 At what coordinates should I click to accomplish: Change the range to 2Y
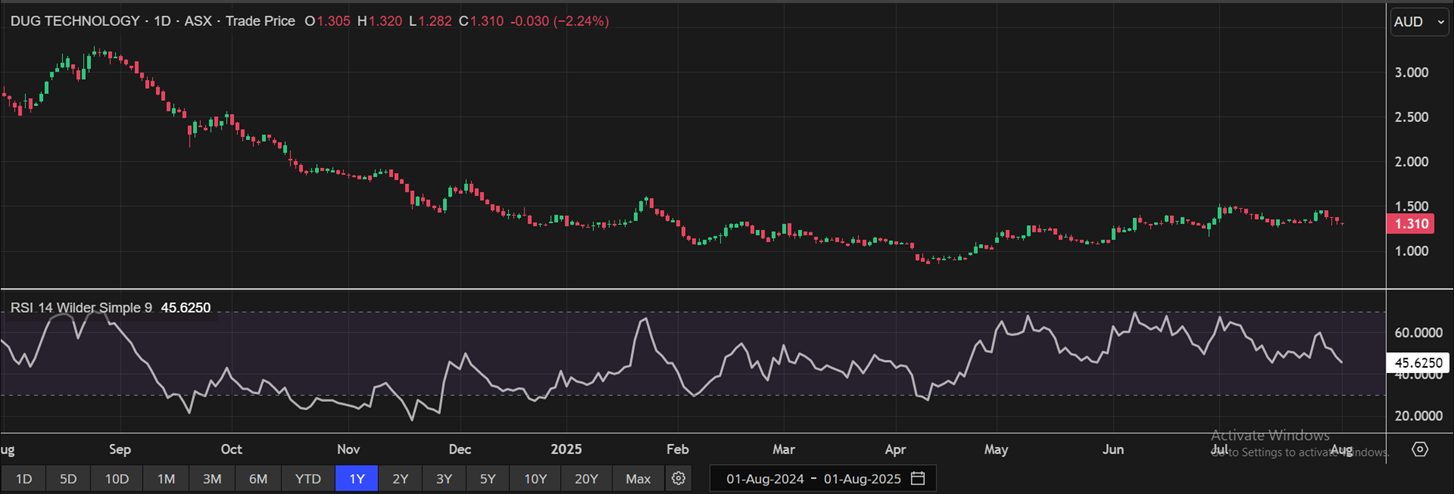400,479
